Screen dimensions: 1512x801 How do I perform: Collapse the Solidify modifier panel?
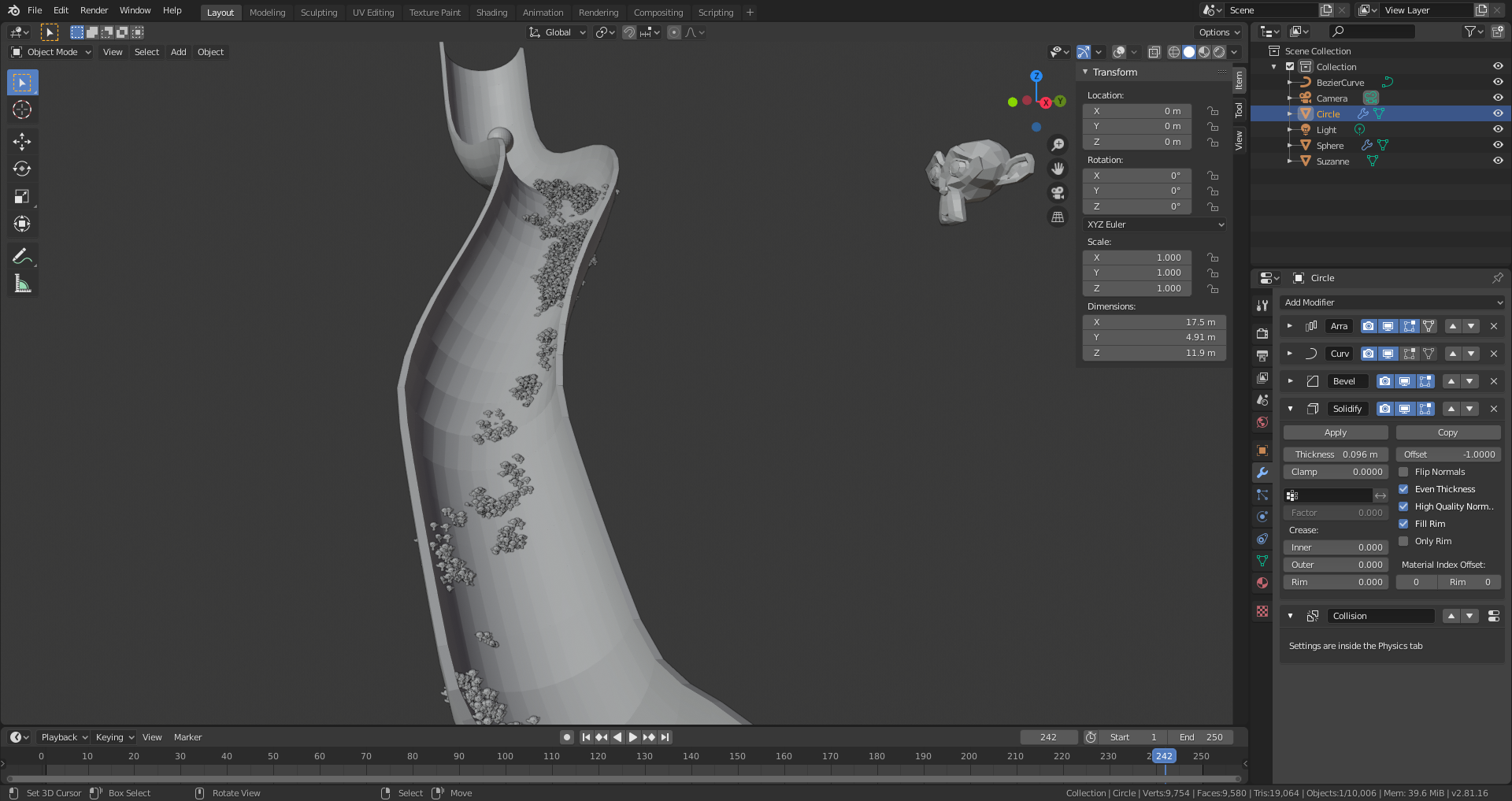pos(1290,409)
